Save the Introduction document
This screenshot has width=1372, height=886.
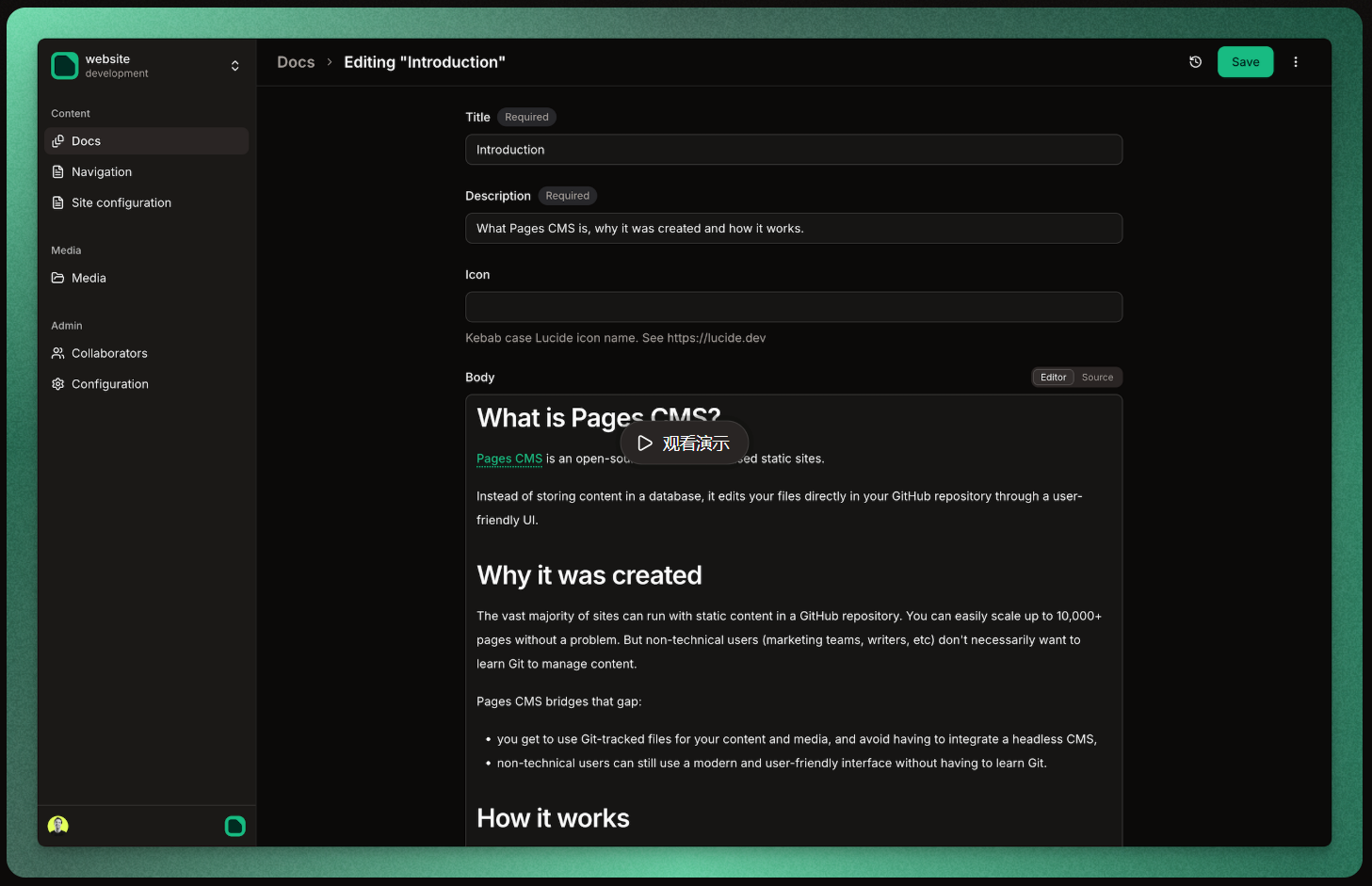(x=1245, y=61)
